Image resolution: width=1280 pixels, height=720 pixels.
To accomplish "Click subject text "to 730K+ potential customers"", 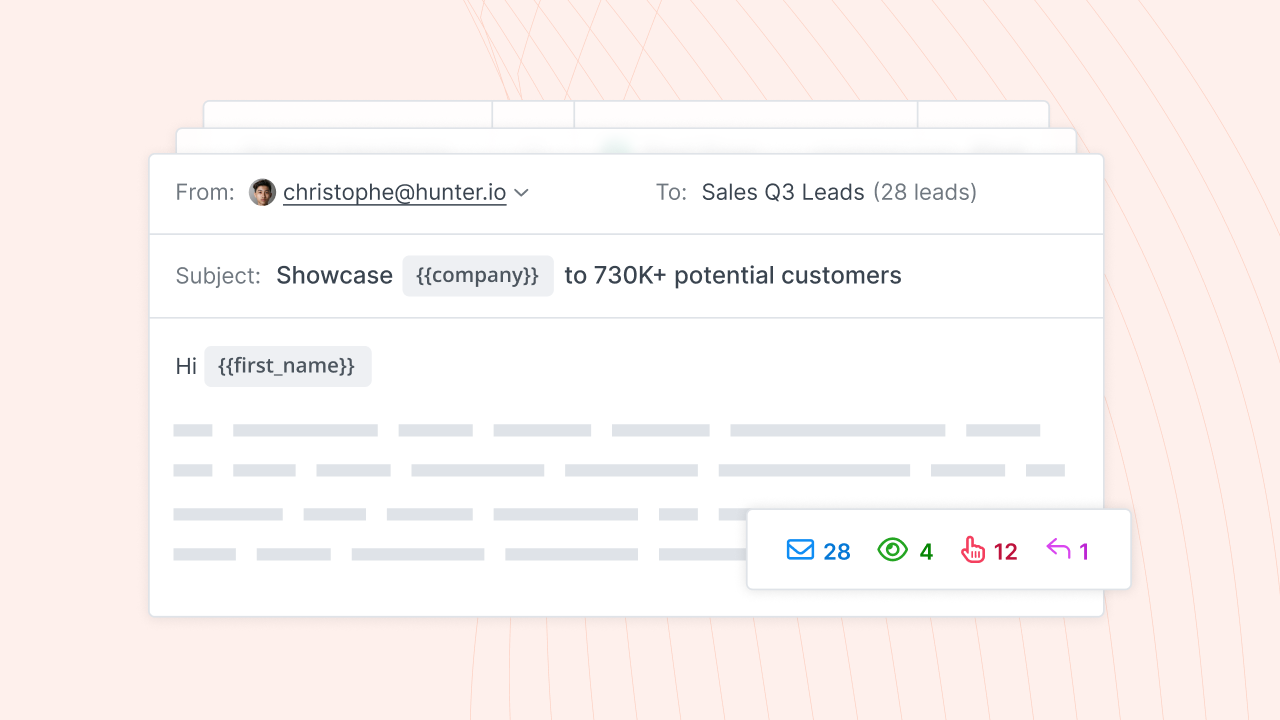I will pyautogui.click(x=733, y=276).
